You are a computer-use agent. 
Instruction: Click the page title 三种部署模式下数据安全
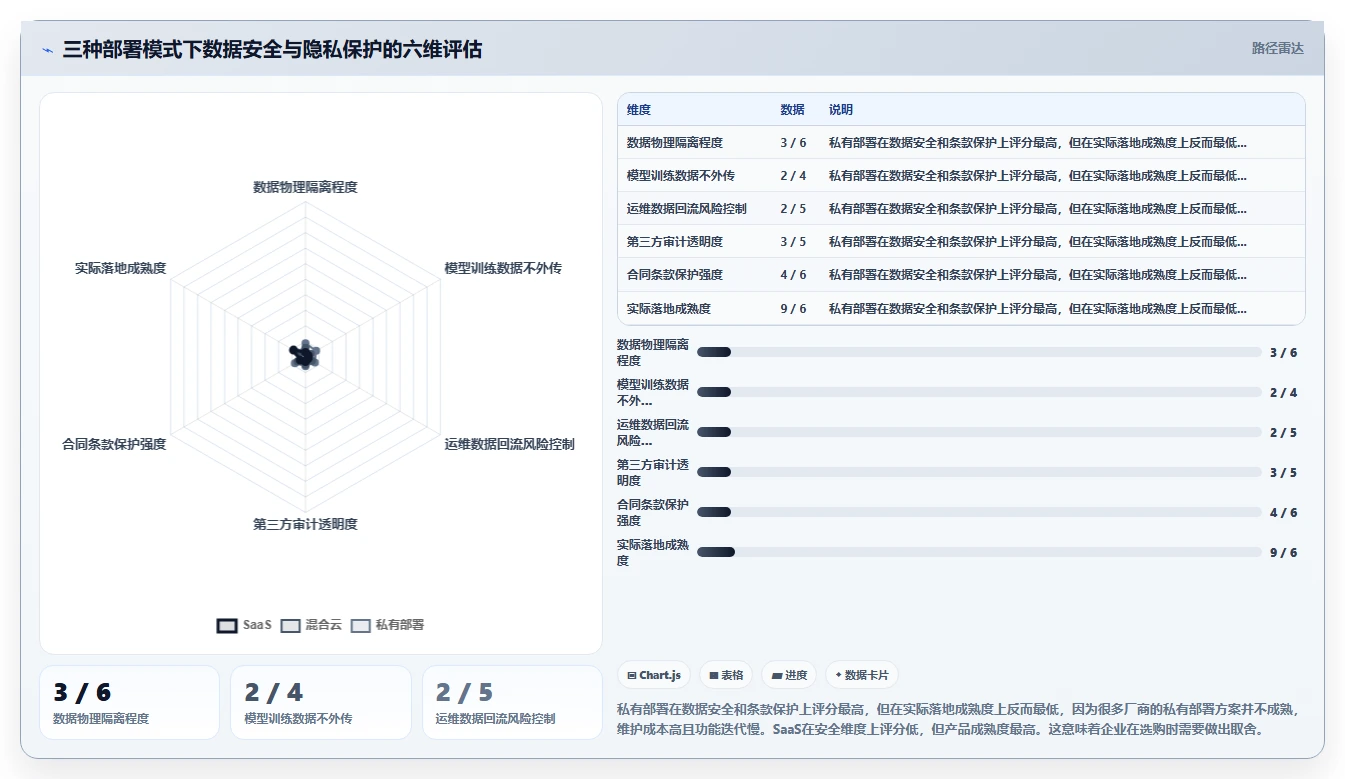point(272,49)
